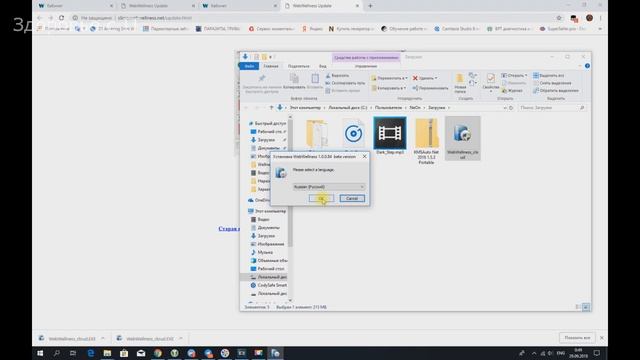Click Переименовать in the ribbon
The height and width of the screenshot is (360, 640).
coord(430,88)
